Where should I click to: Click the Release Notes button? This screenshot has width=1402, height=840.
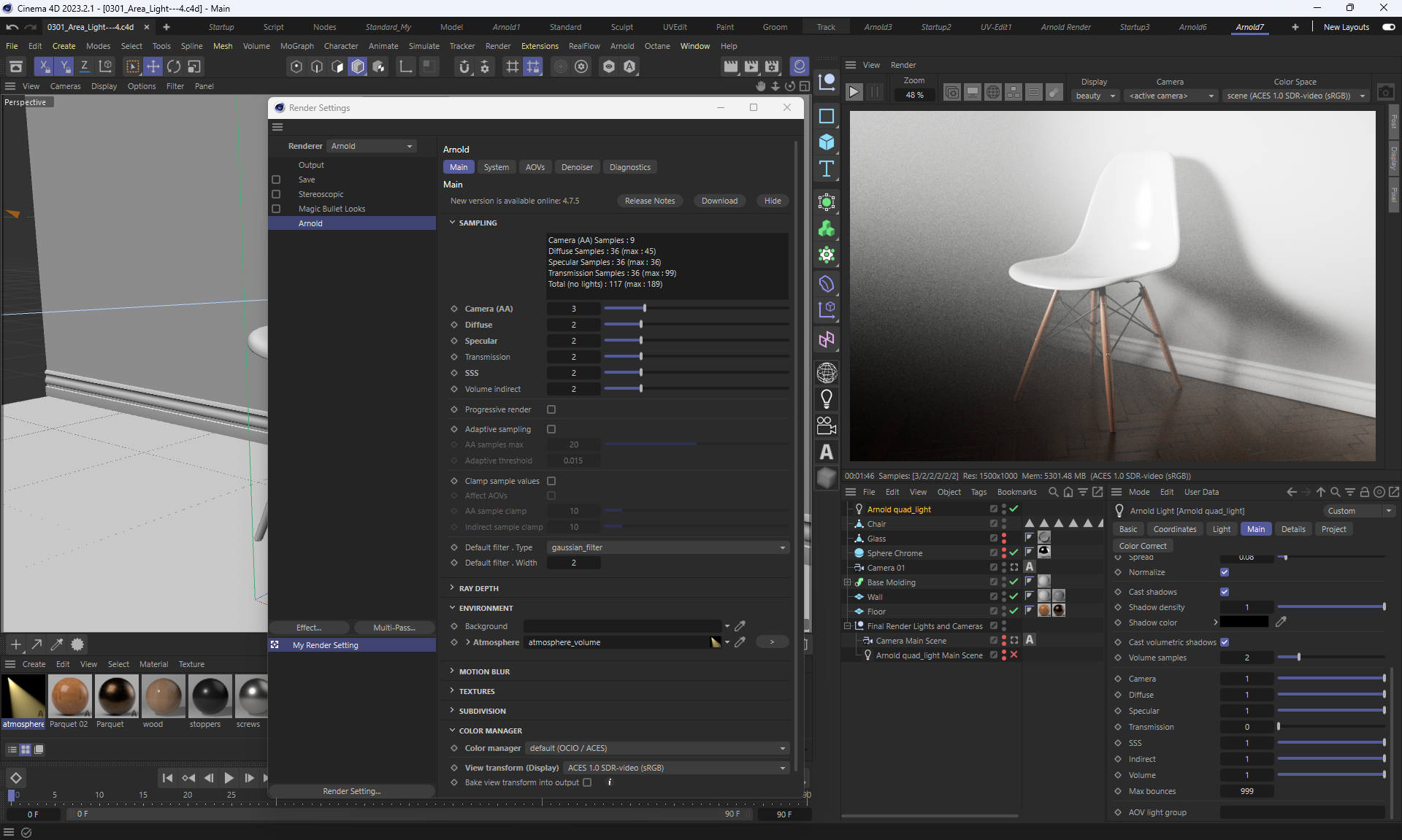pos(649,201)
